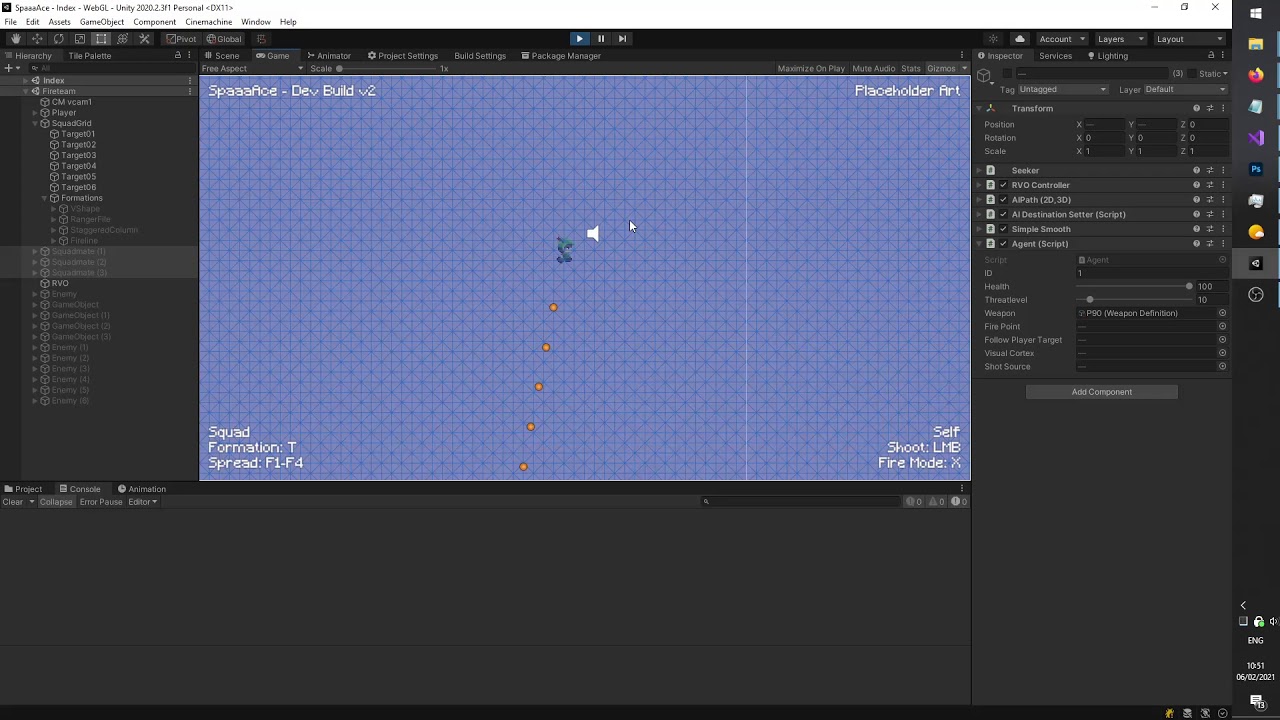
Task: Select the Hand tool in the toolbar
Action: [x=15, y=39]
